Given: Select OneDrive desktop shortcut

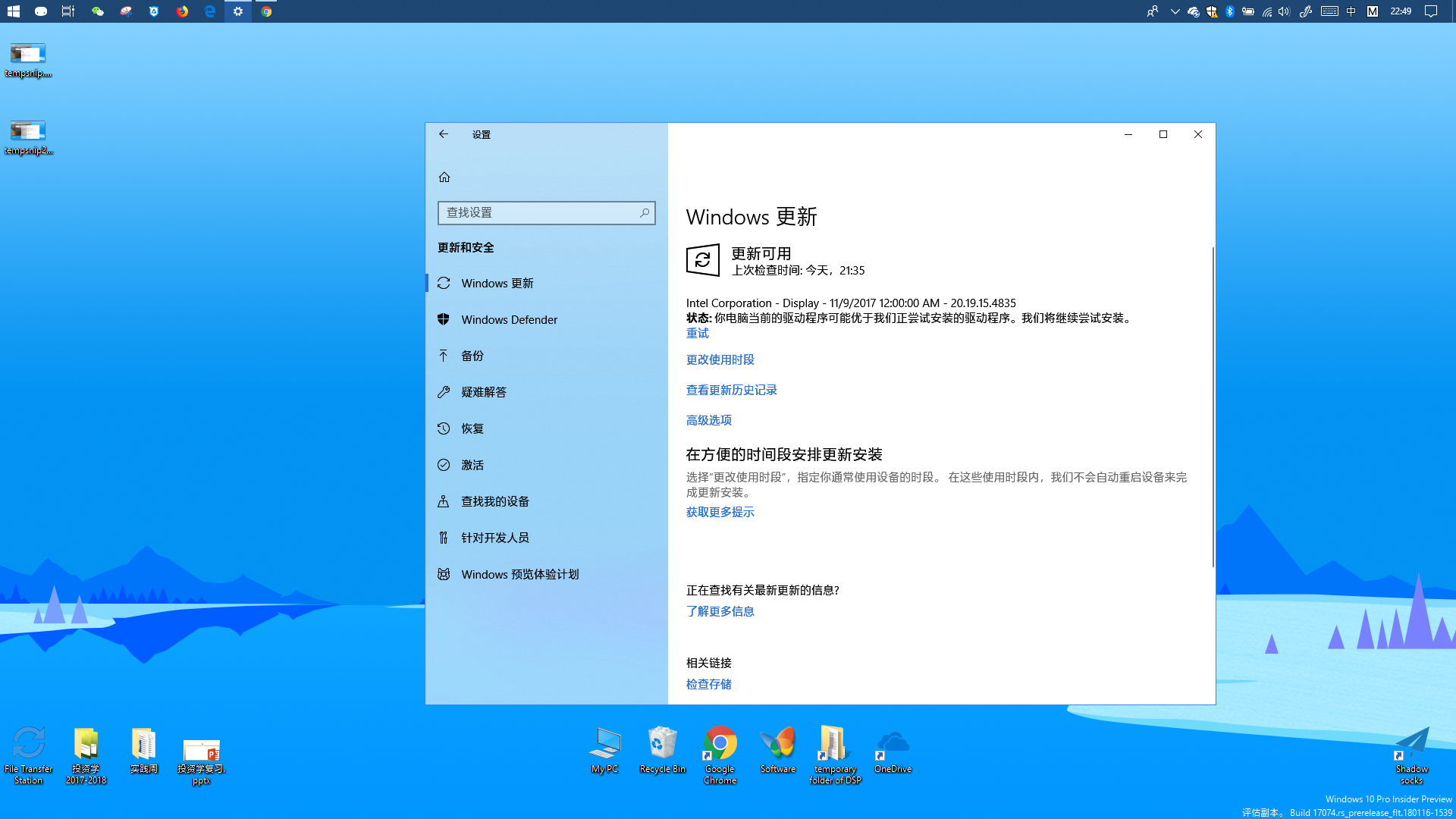Looking at the screenshot, I should 893,750.
